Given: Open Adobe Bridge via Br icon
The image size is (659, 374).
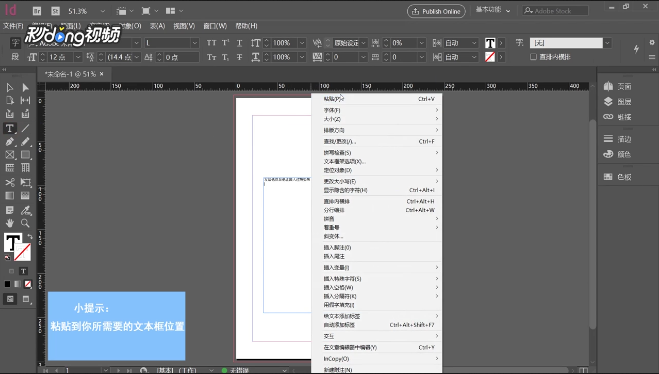Looking at the screenshot, I should coord(37,11).
